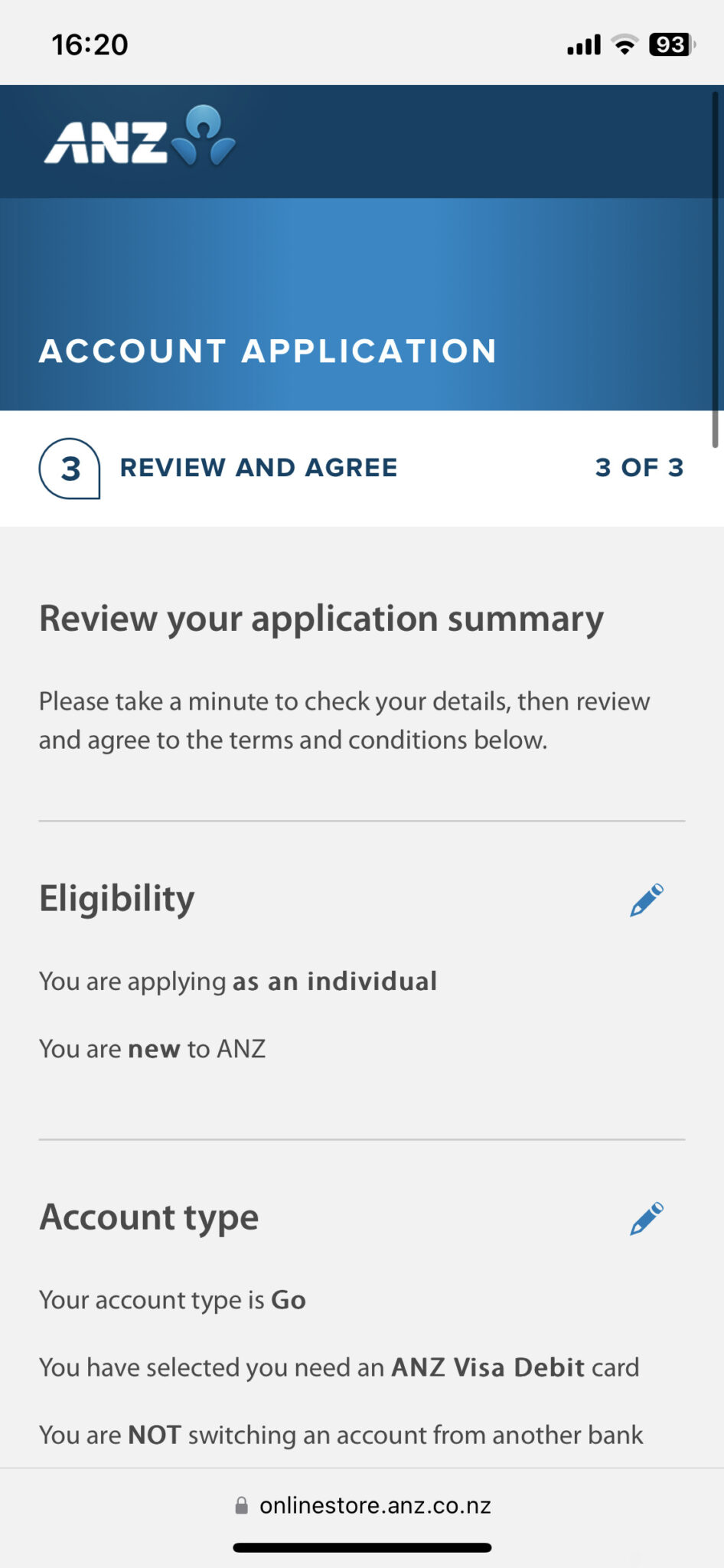Open the Account type section for editing
724x1568 pixels.
(x=645, y=1218)
